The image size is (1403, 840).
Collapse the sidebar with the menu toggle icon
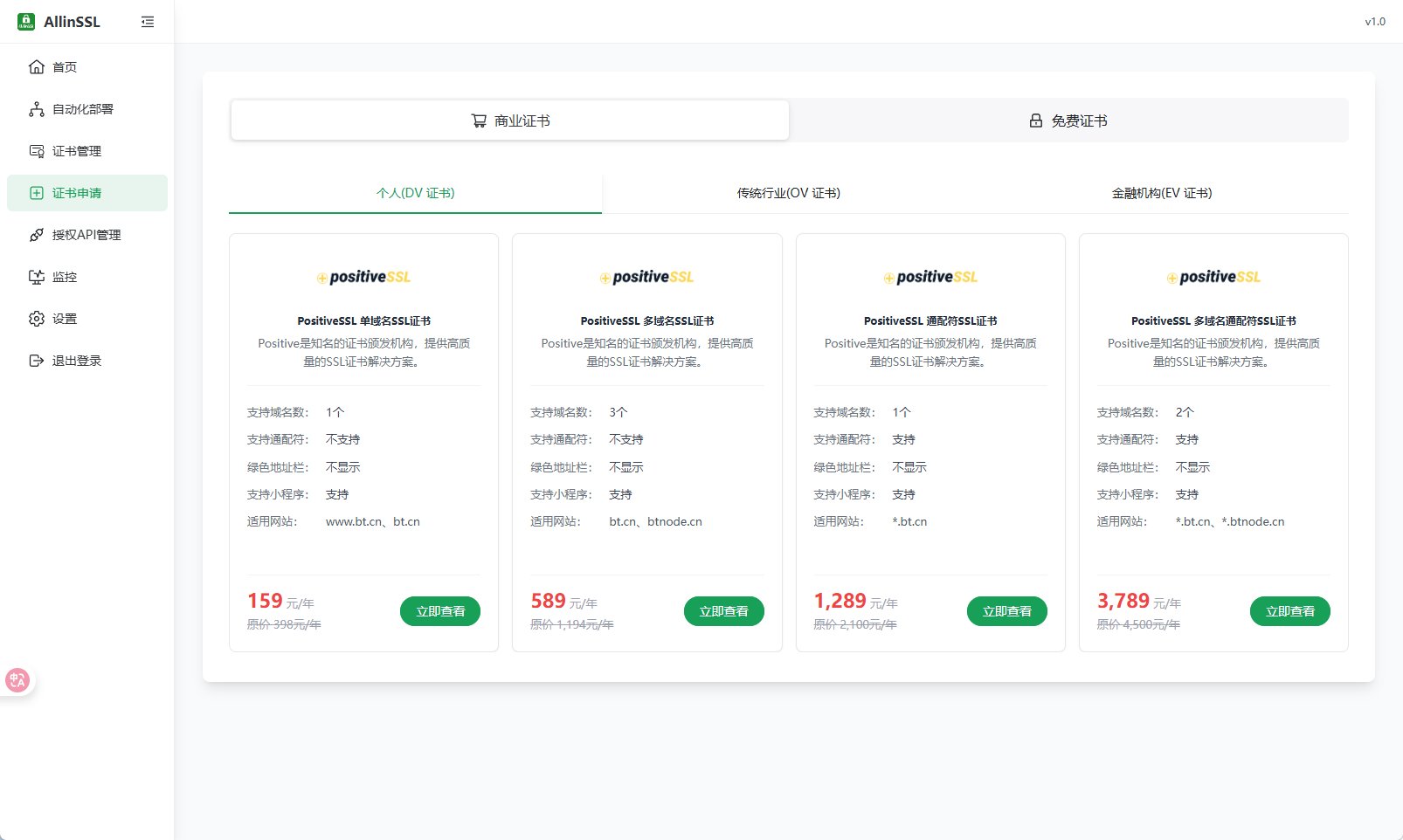point(148,22)
